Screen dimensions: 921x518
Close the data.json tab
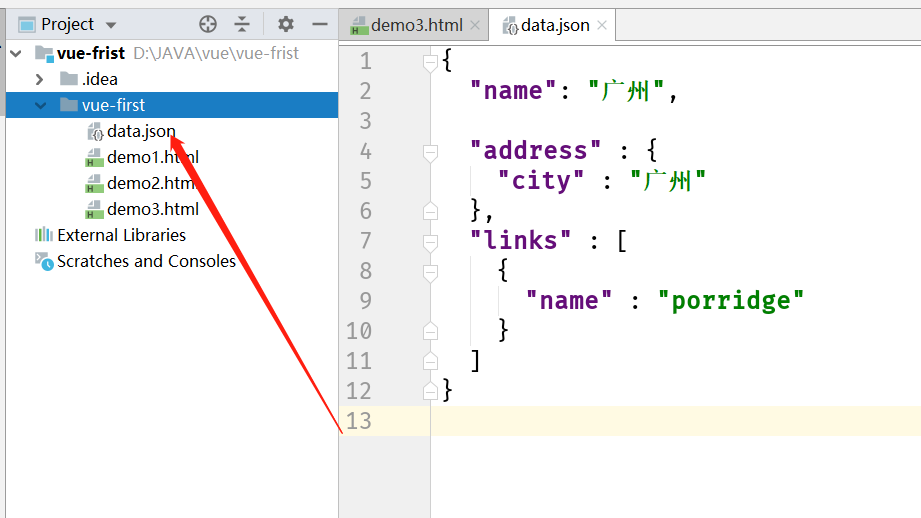tap(601, 25)
